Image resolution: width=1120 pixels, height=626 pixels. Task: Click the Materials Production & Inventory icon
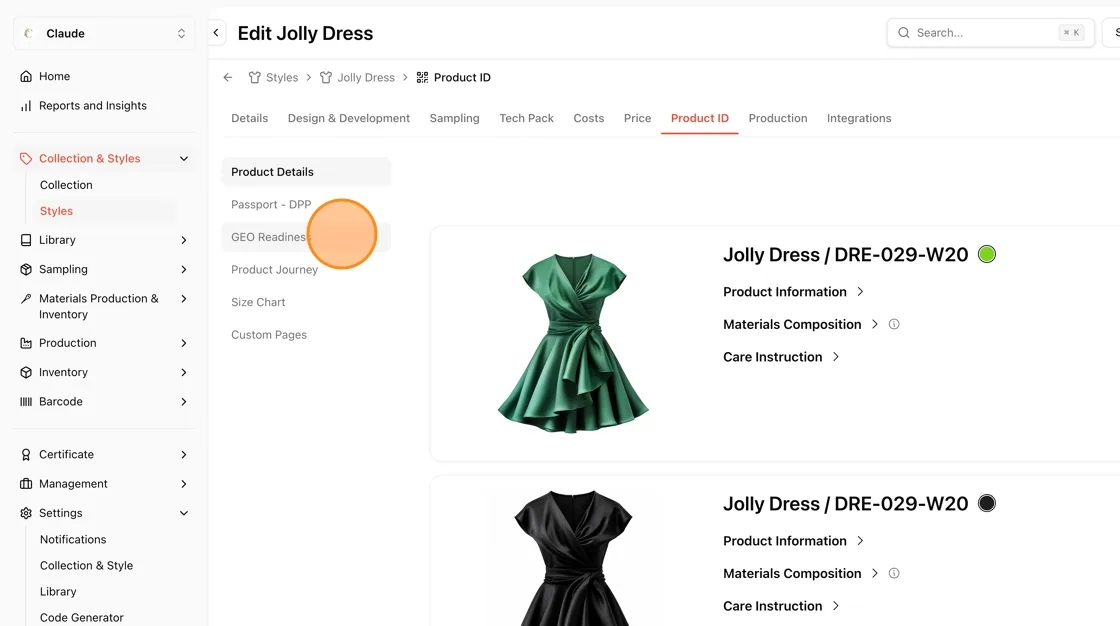(x=26, y=299)
